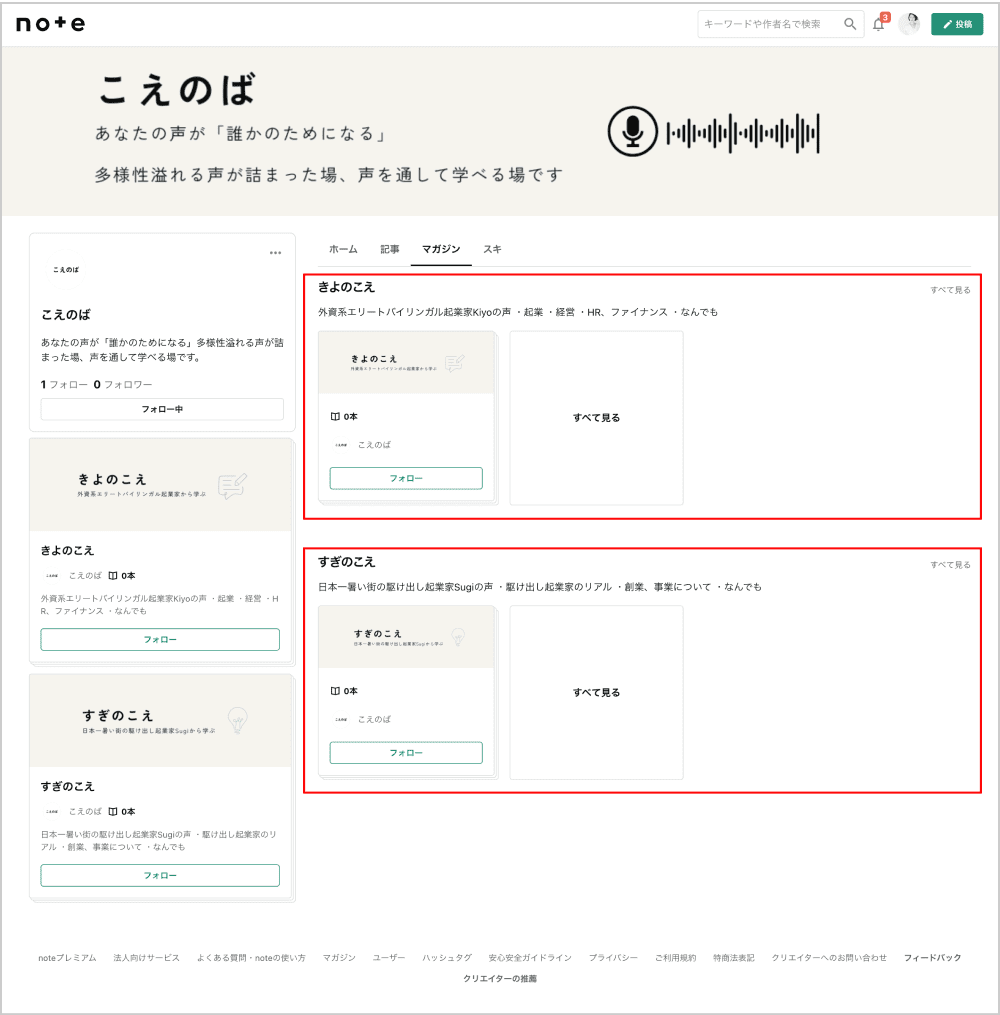The image size is (1000, 1015).
Task: Open マガジン footer link
Action: tap(339, 958)
